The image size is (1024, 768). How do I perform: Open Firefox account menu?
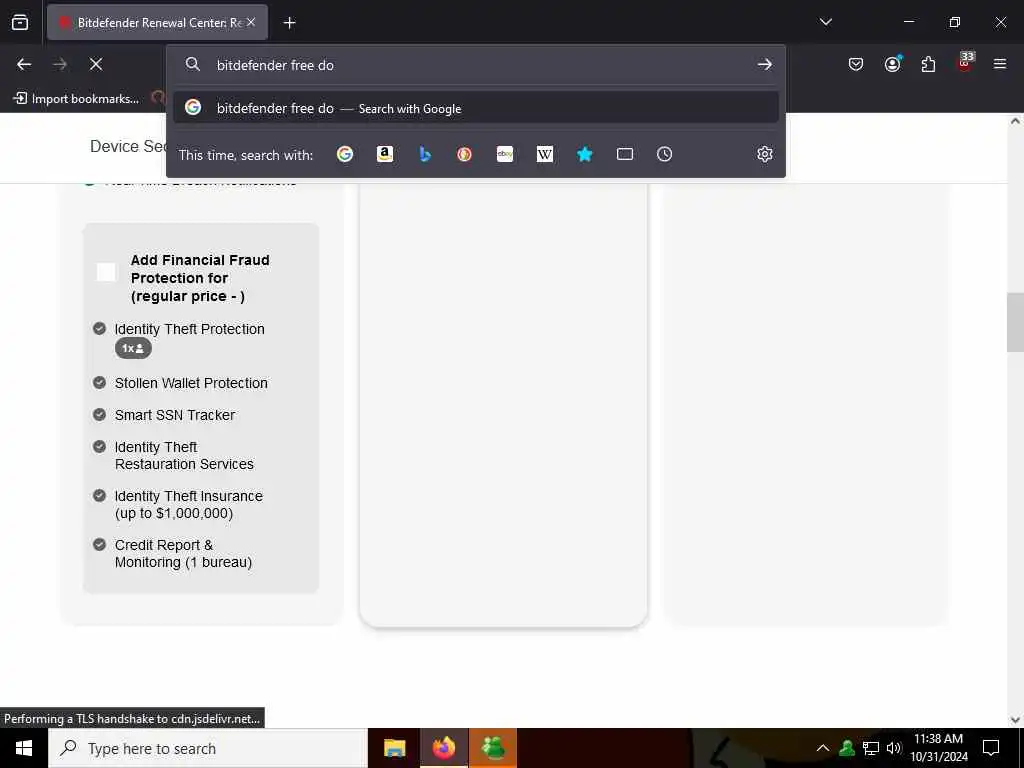click(x=892, y=64)
